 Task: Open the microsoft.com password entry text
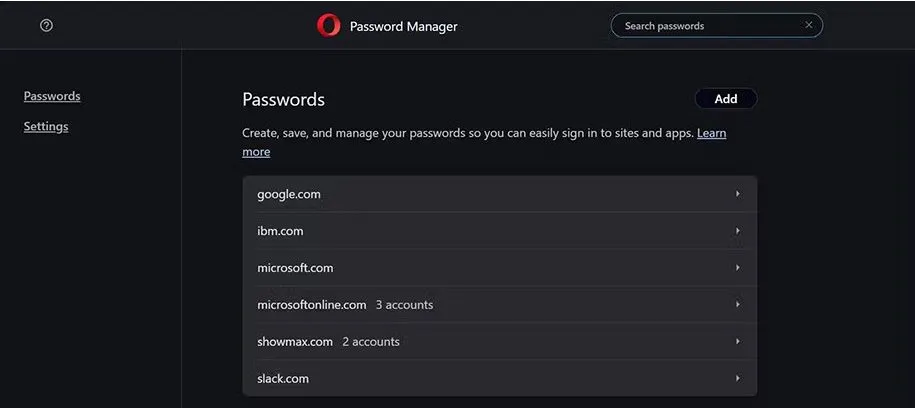295,268
